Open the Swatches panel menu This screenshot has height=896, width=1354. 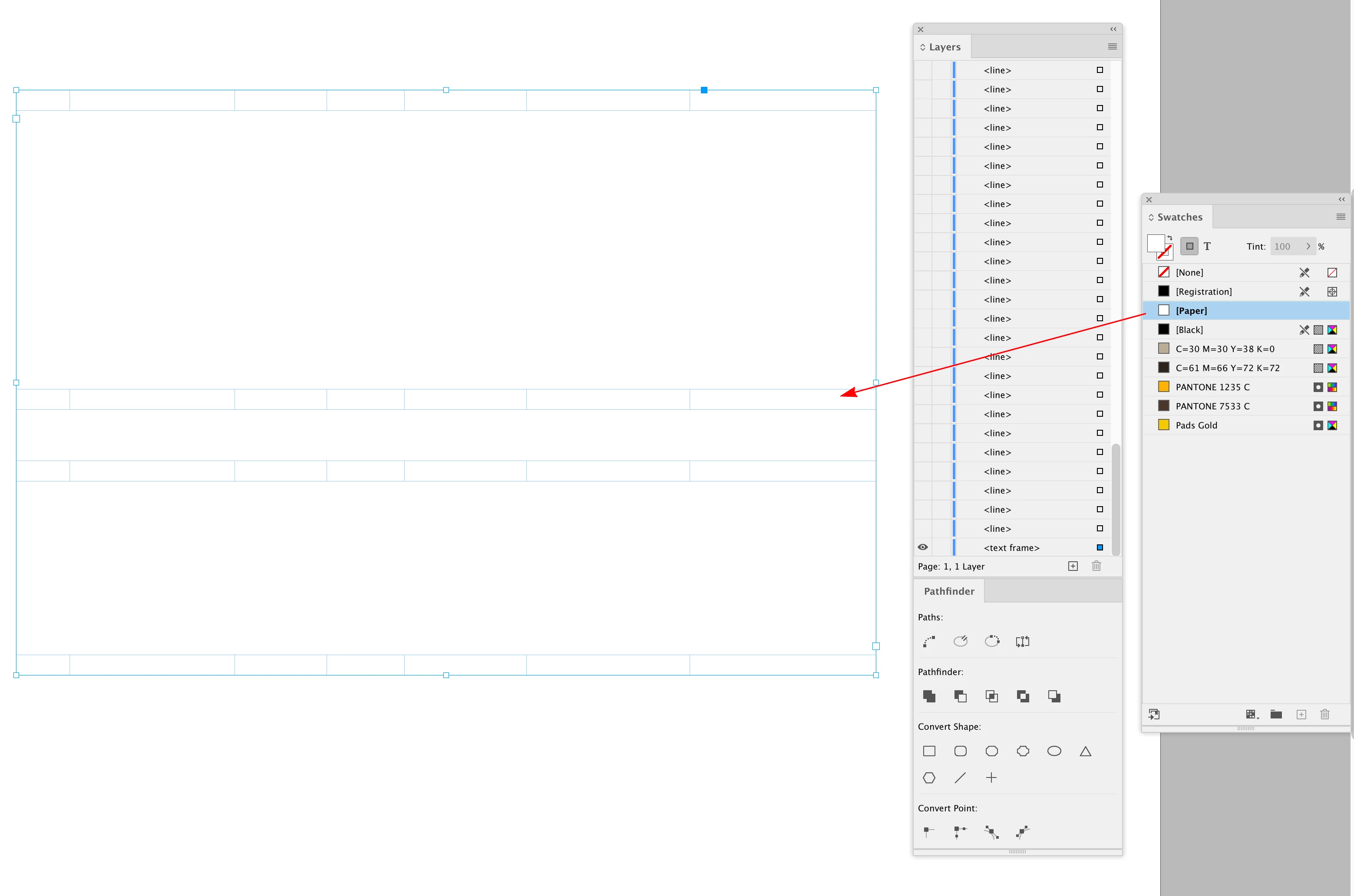pos(1340,217)
